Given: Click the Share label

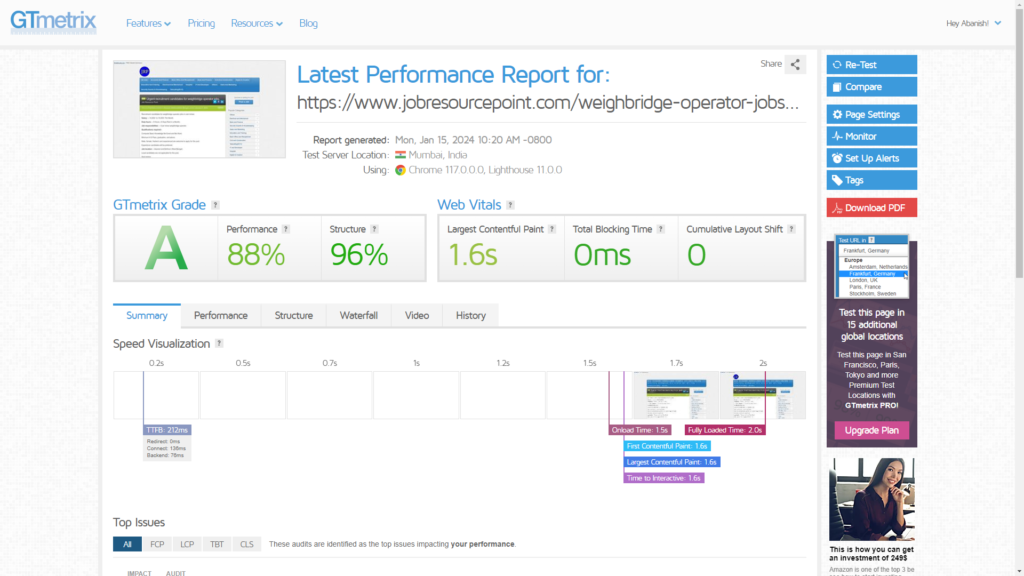Looking at the screenshot, I should (771, 64).
